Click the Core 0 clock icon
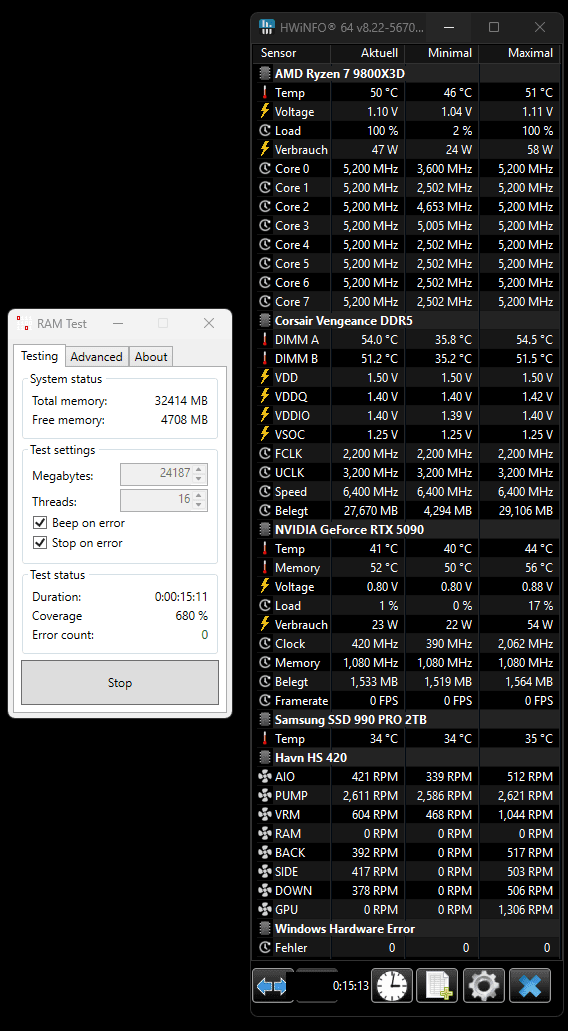The image size is (568, 1031). point(265,168)
